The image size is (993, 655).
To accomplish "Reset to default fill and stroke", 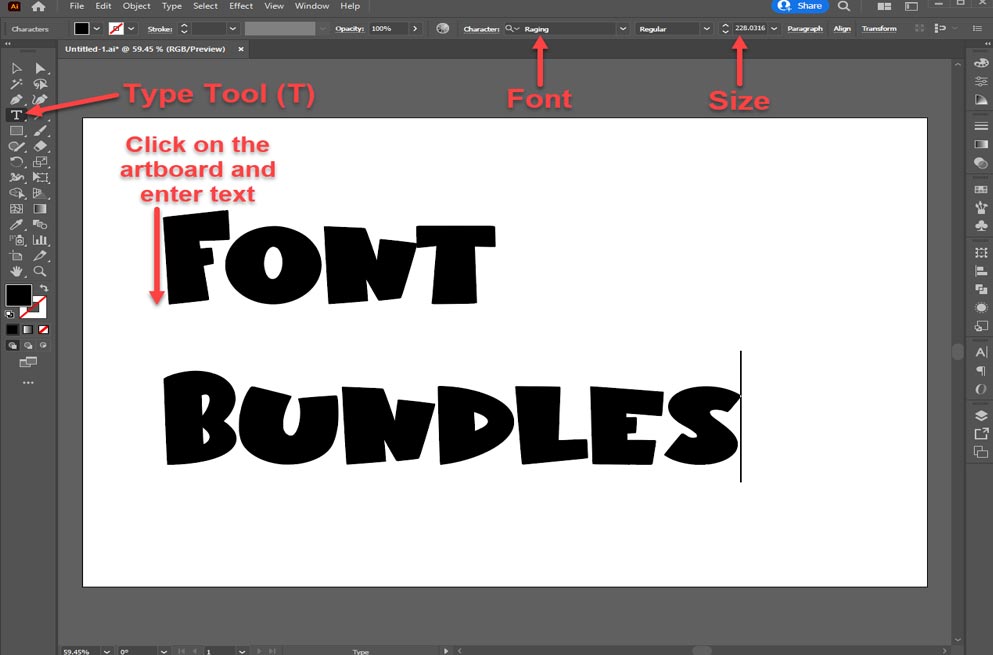I will coord(9,314).
